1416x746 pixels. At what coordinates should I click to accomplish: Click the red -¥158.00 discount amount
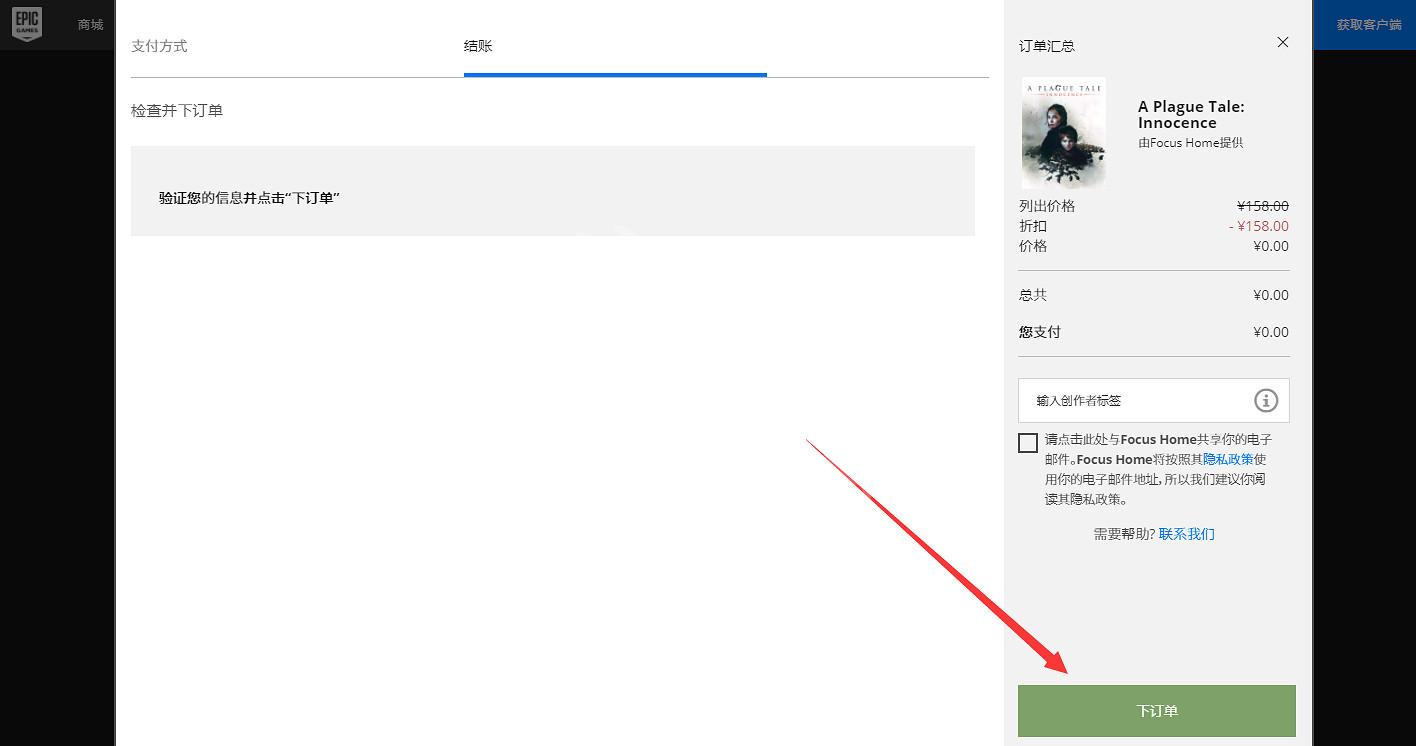point(1258,226)
